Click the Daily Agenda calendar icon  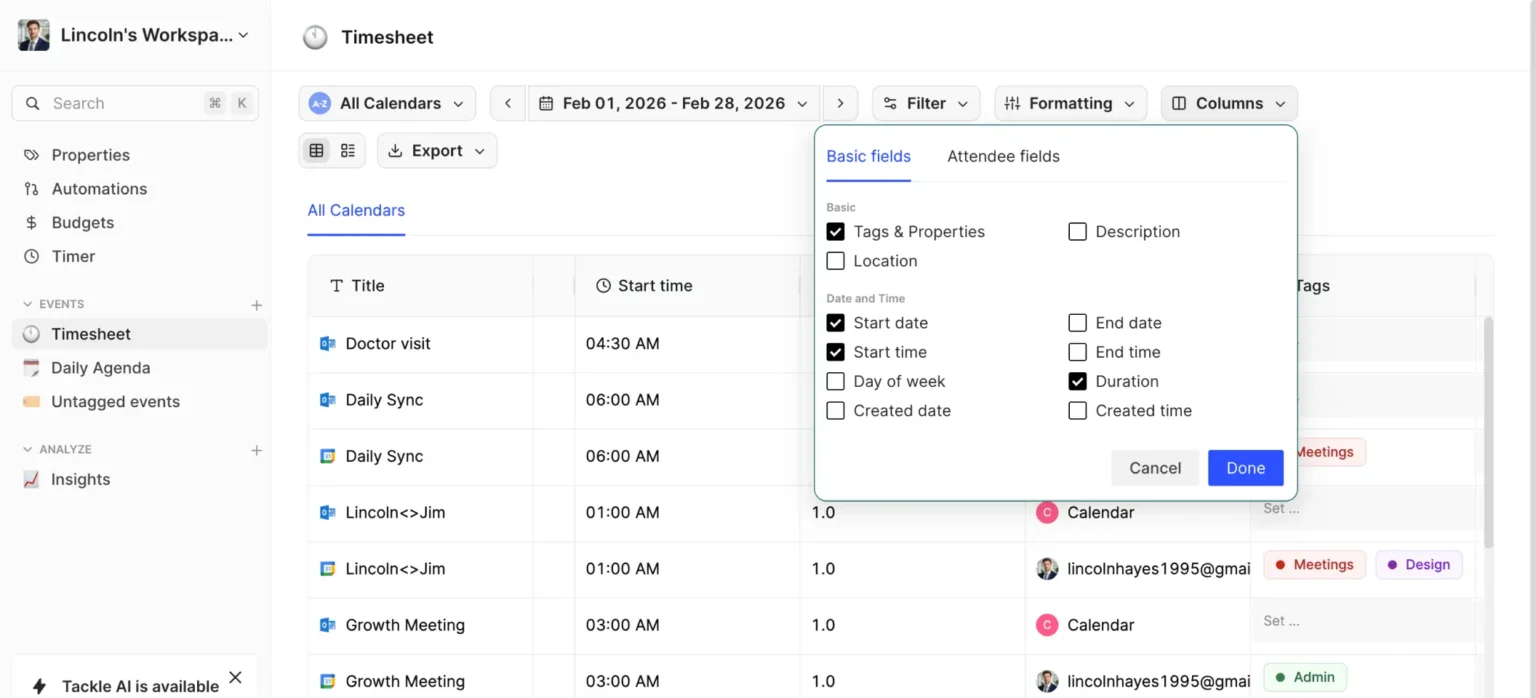click(x=32, y=368)
